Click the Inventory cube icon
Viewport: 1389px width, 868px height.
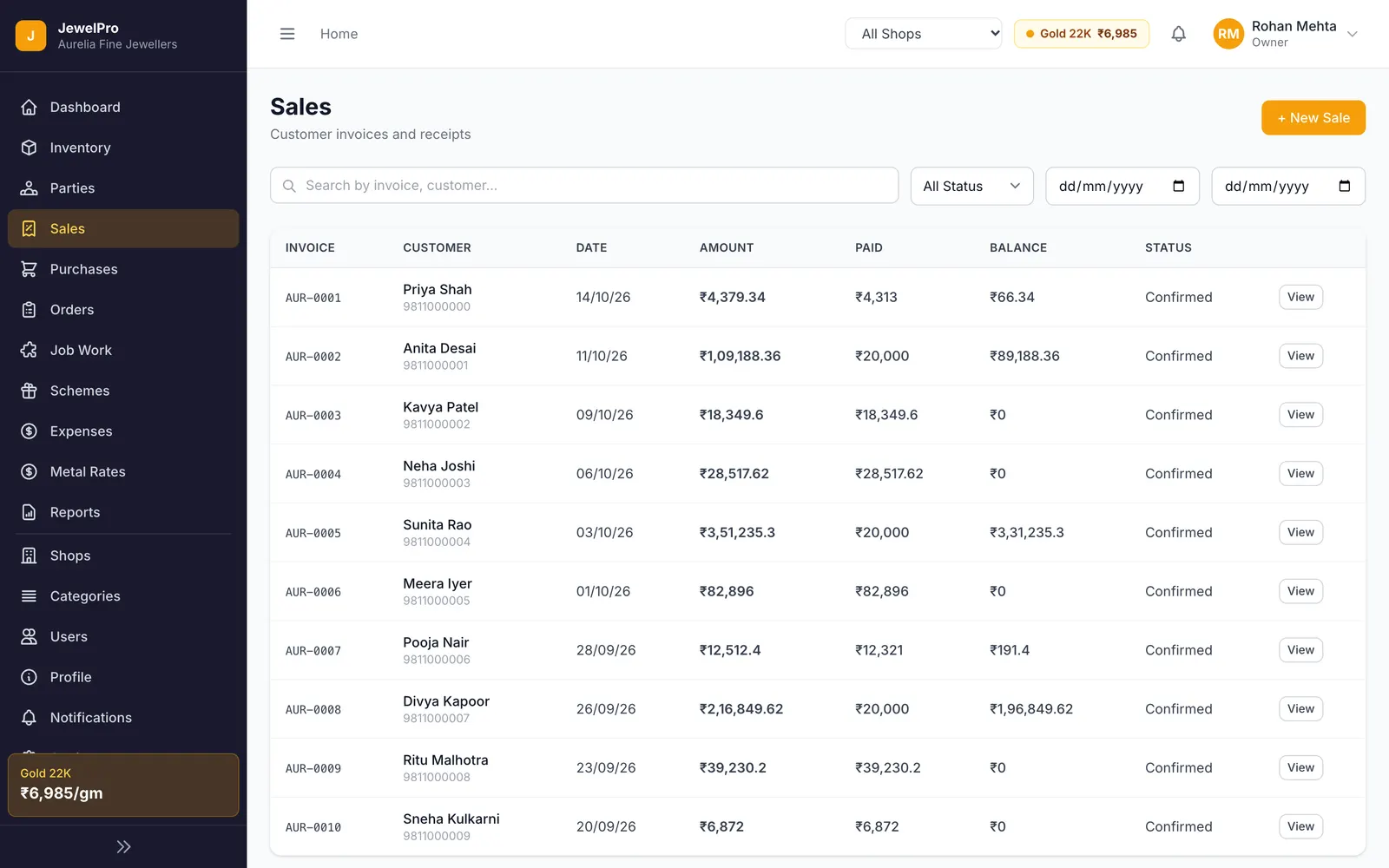[29, 148]
